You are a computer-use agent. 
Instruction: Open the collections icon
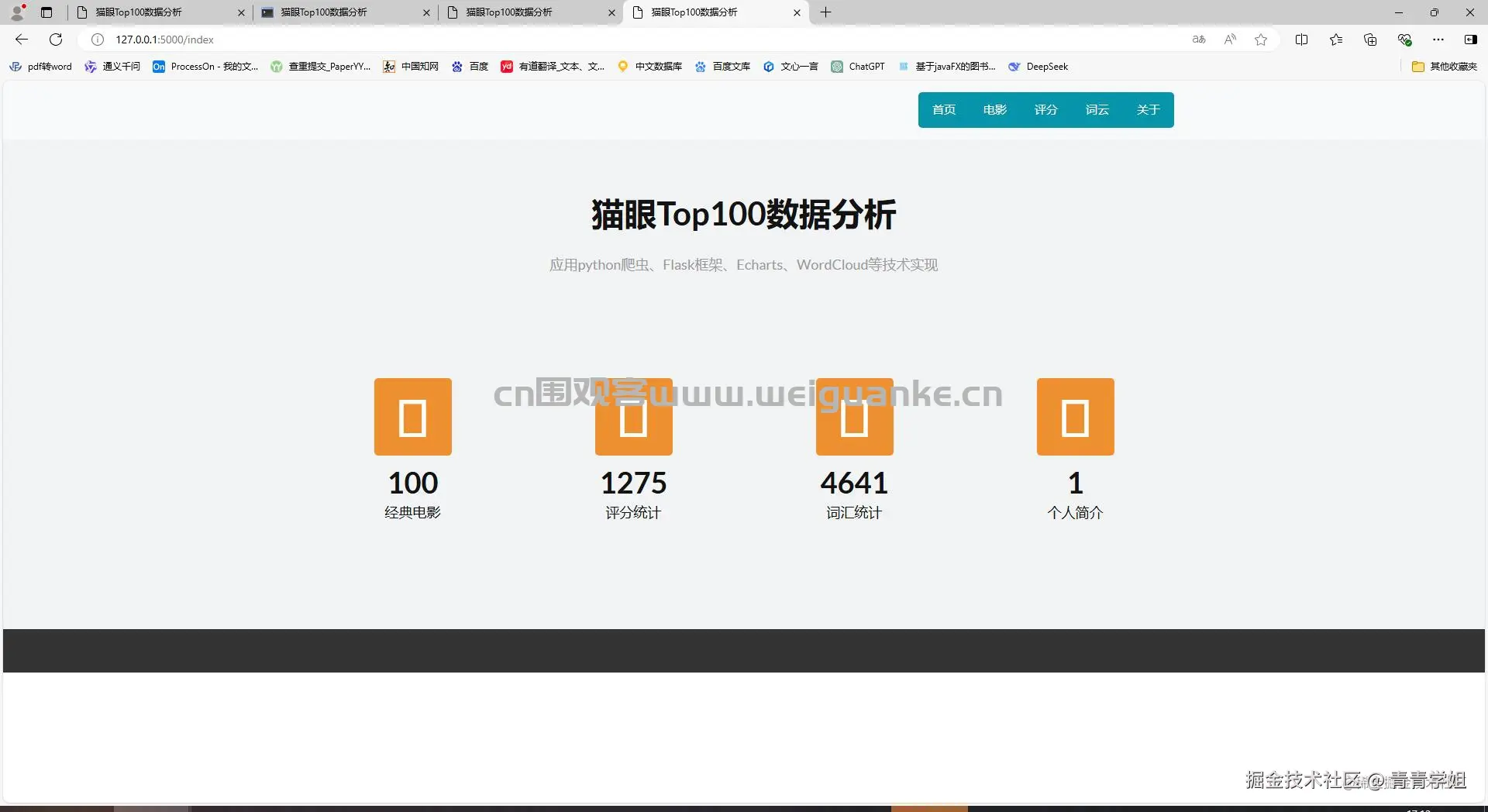[1370, 40]
